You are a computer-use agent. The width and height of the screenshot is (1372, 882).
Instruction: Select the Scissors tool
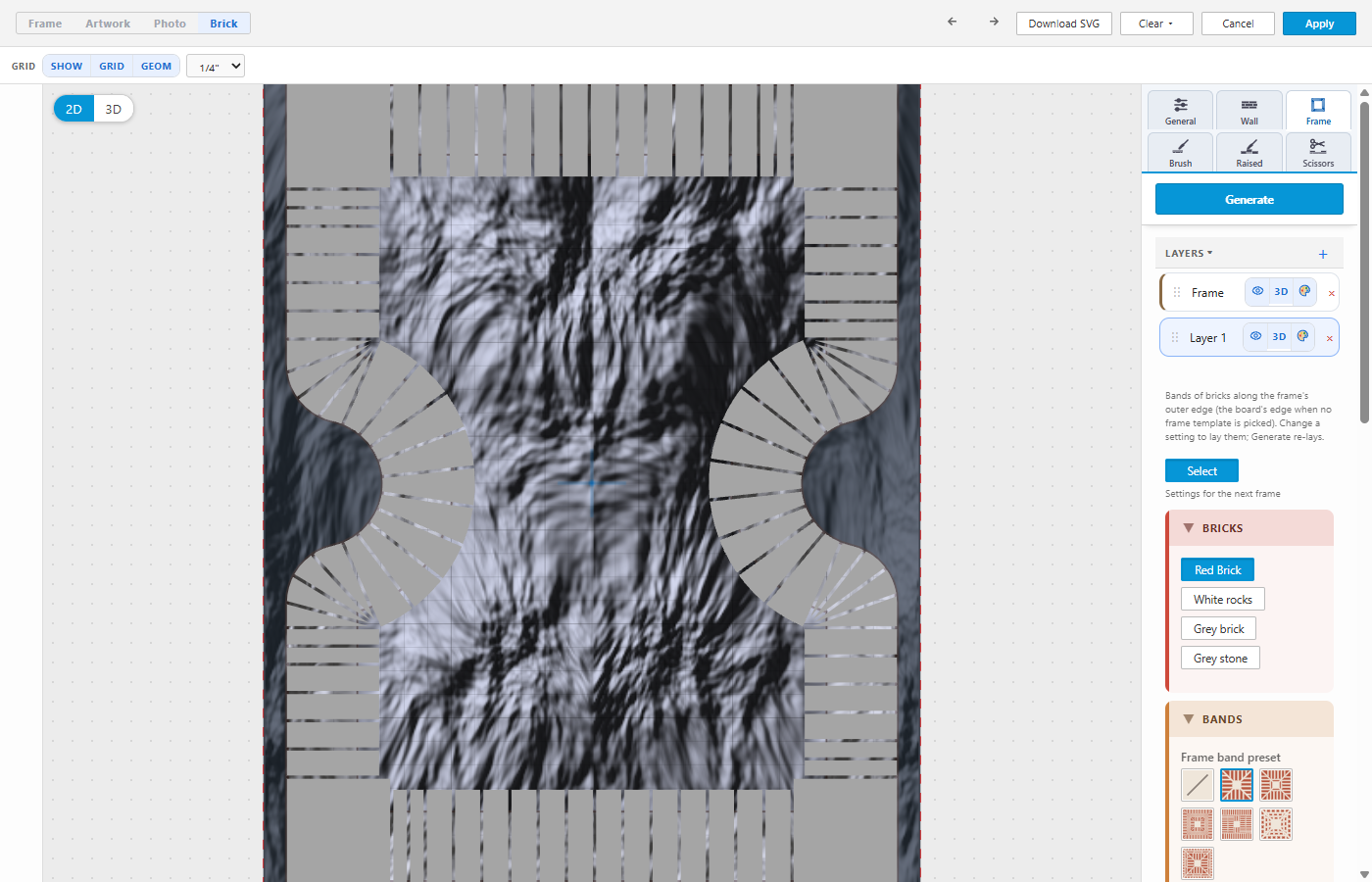(x=1318, y=152)
